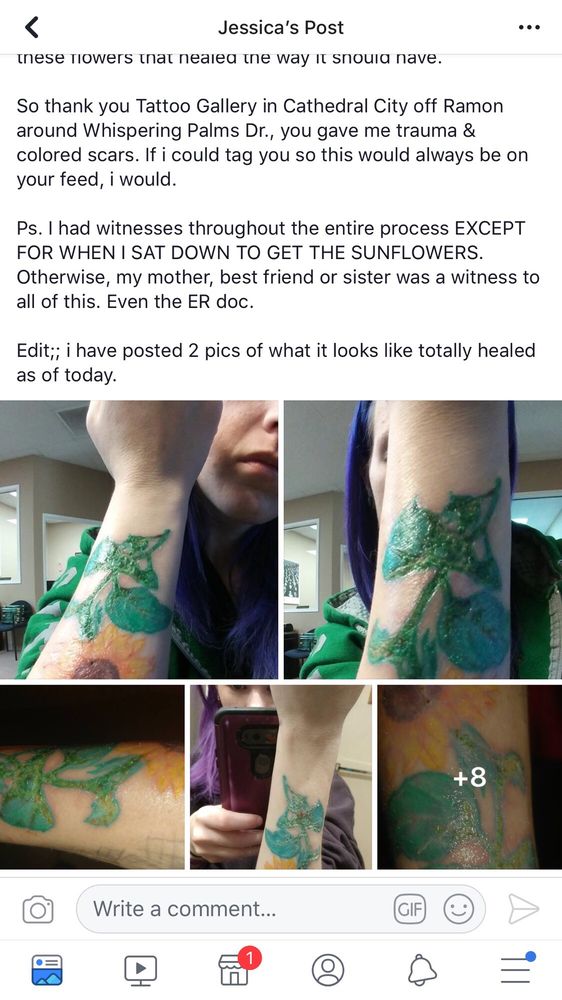Screen dimensions: 562x1000
Task: Open the GIF picker
Action: pyautogui.click(x=410, y=909)
